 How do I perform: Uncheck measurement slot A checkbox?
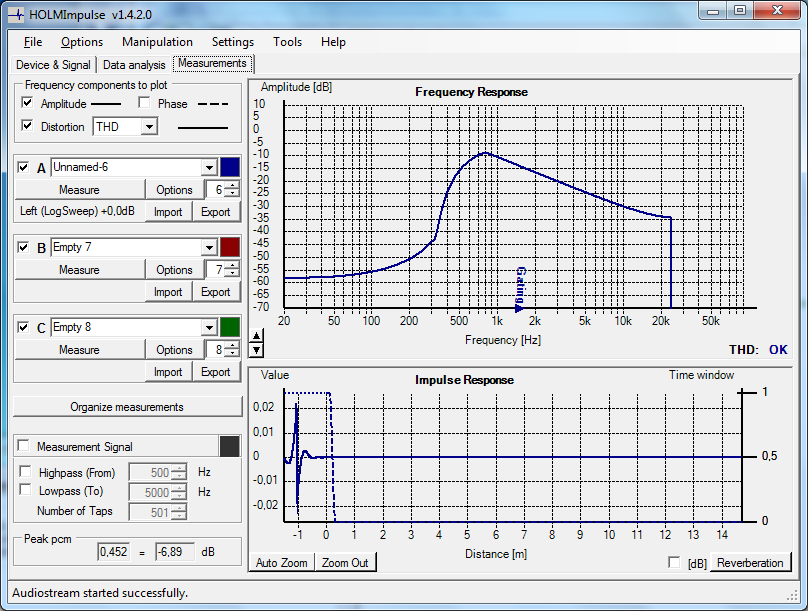23,167
